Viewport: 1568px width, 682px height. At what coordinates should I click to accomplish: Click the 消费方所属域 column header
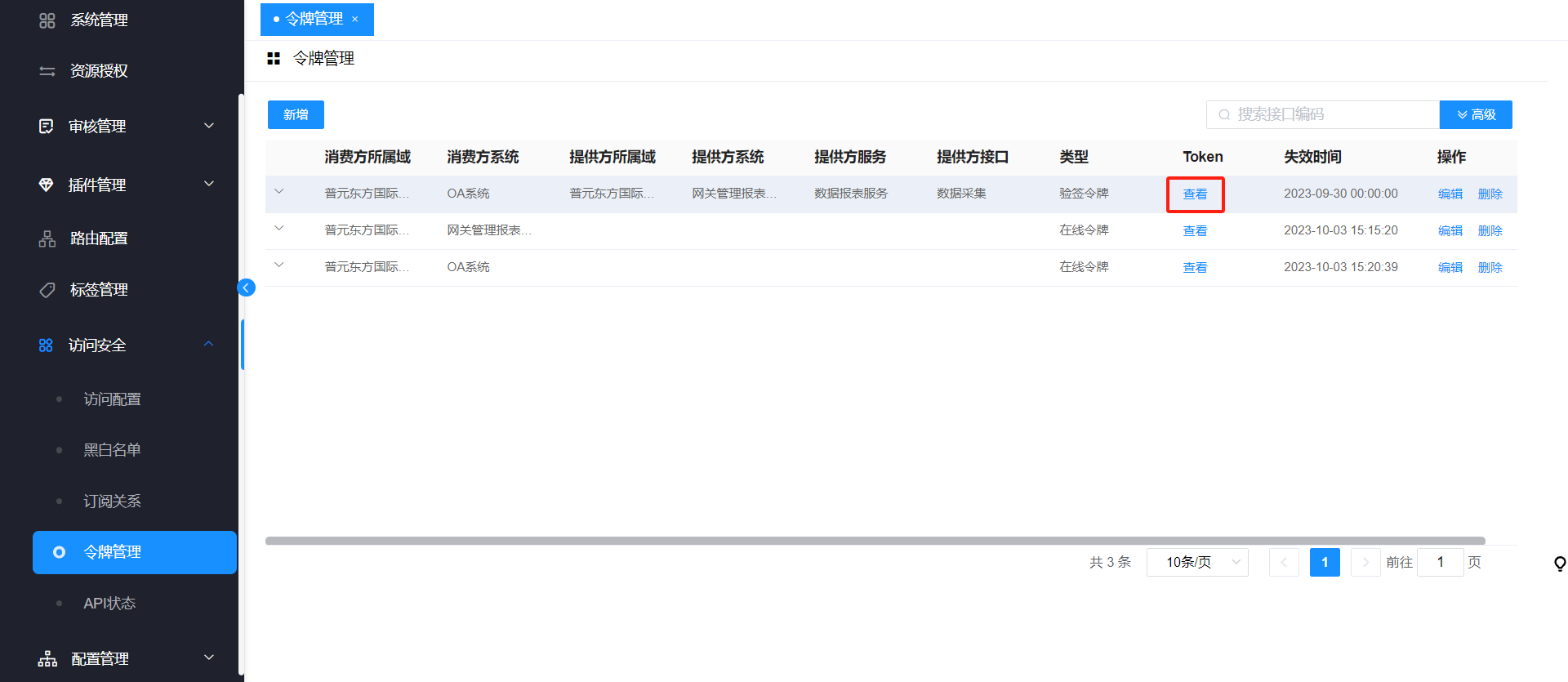pos(367,157)
